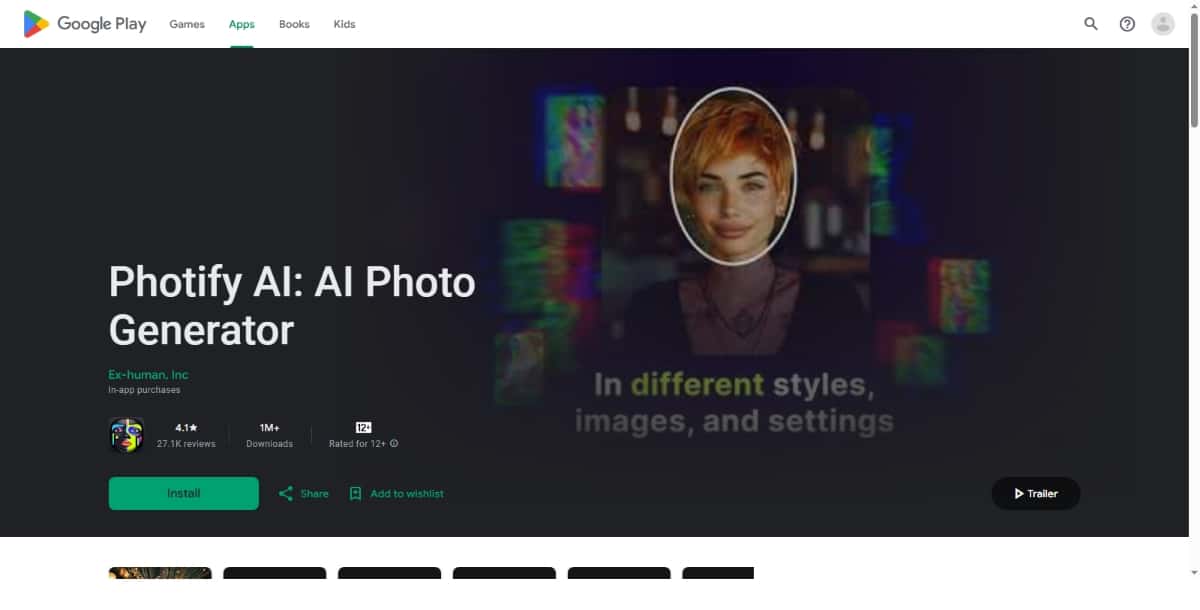Viewport: 1200px width, 610px height.
Task: Open the first app screenshot thumbnail
Action: coord(160,573)
